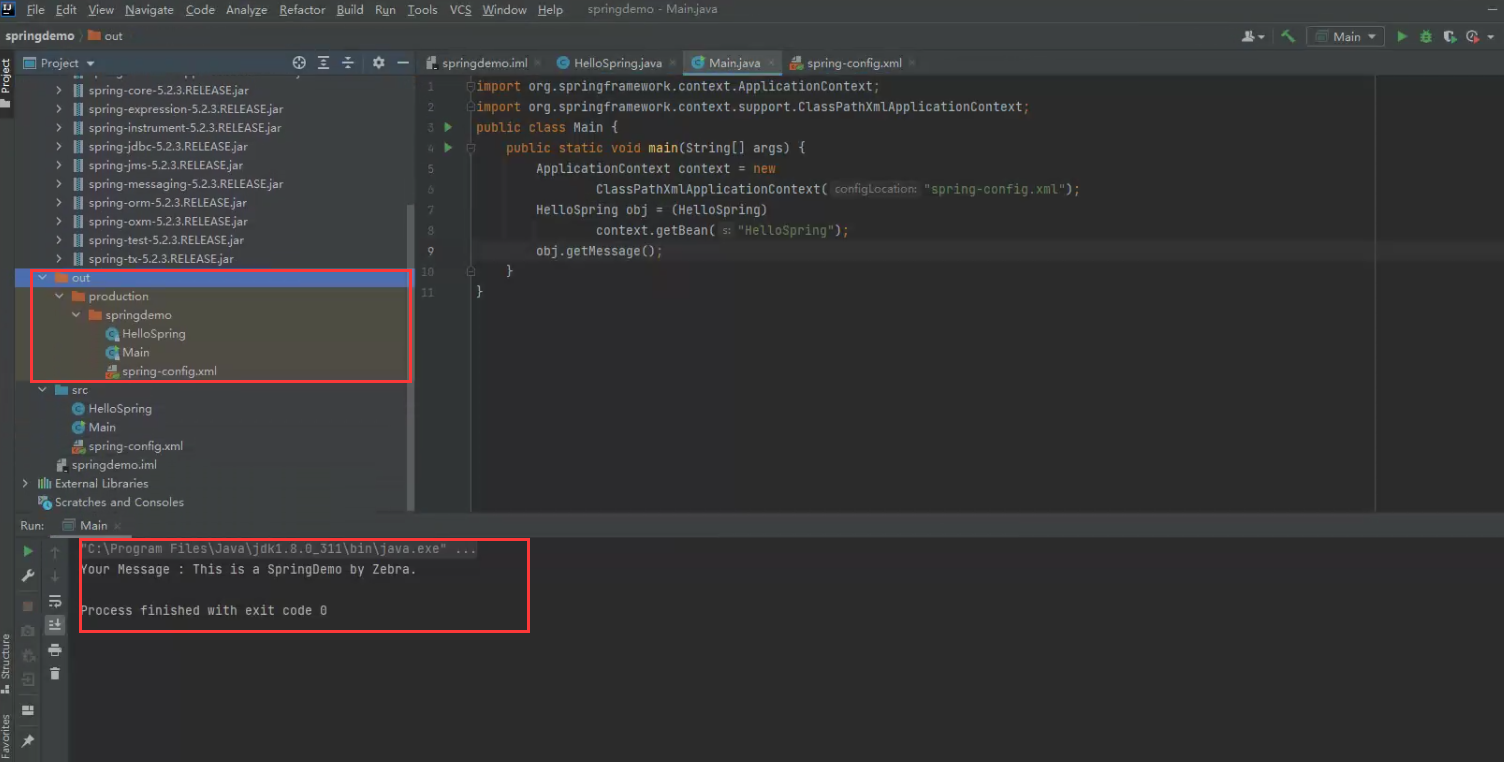Open the VCS menu
This screenshot has width=1504, height=762.
460,10
